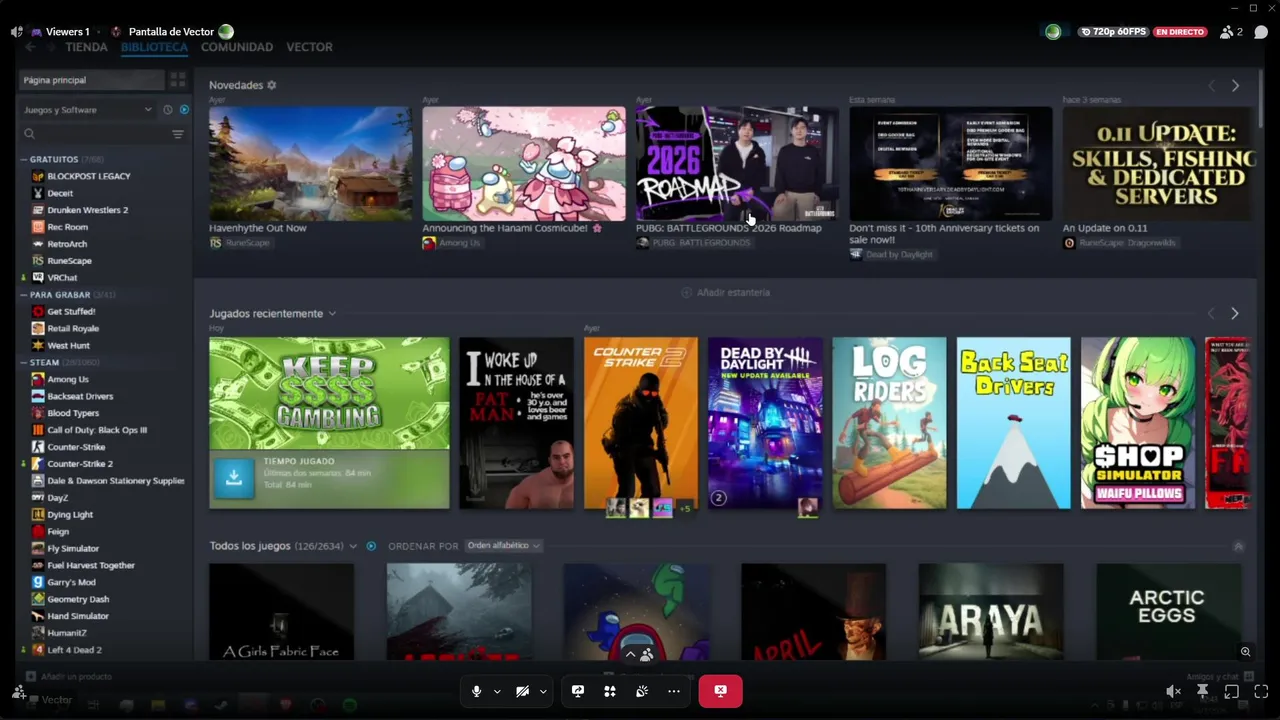The width and height of the screenshot is (1280, 720).
Task: Click the share screen button in the call bar
Action: point(578,691)
